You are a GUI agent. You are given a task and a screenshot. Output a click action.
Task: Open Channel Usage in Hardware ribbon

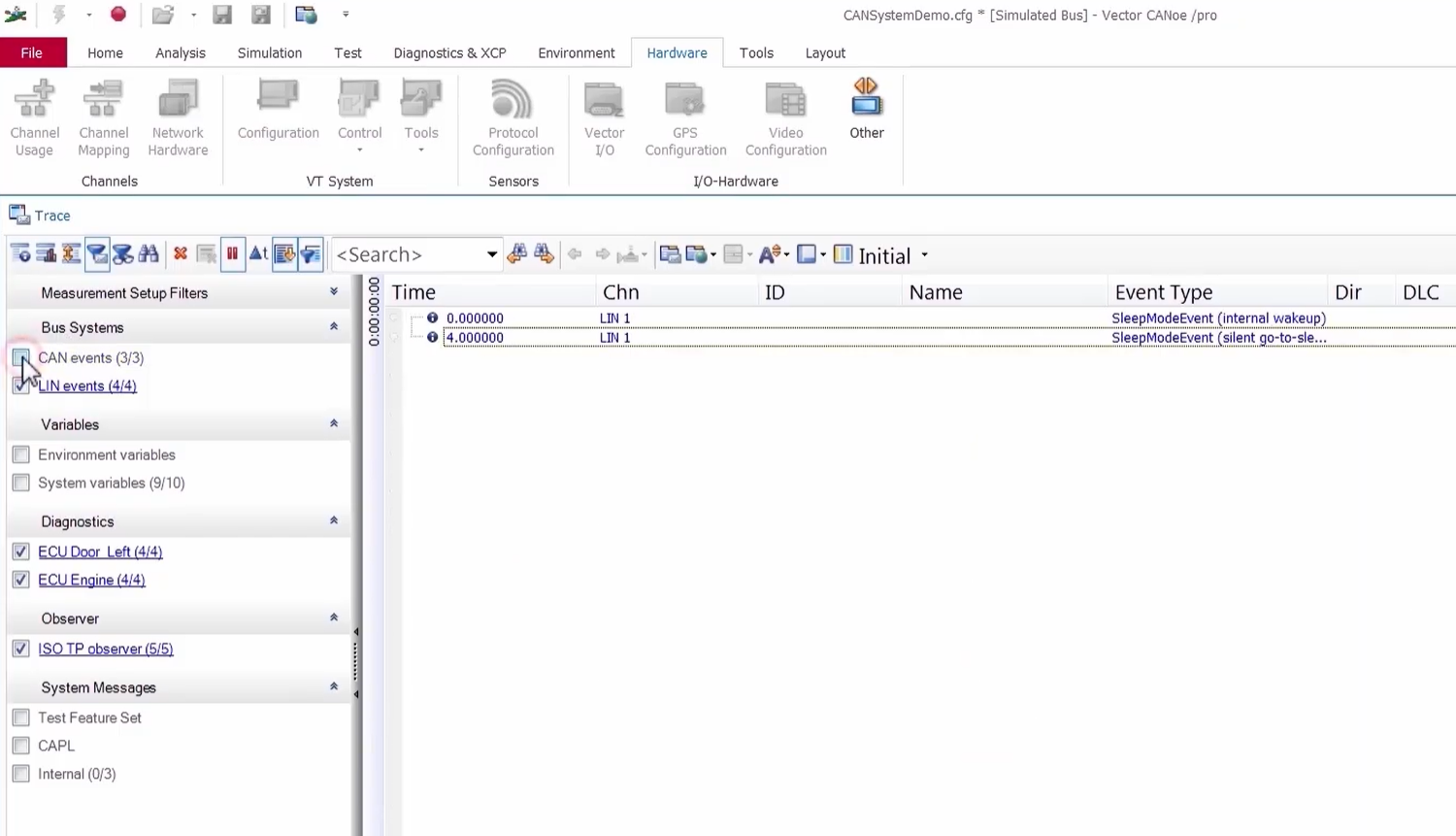(34, 118)
